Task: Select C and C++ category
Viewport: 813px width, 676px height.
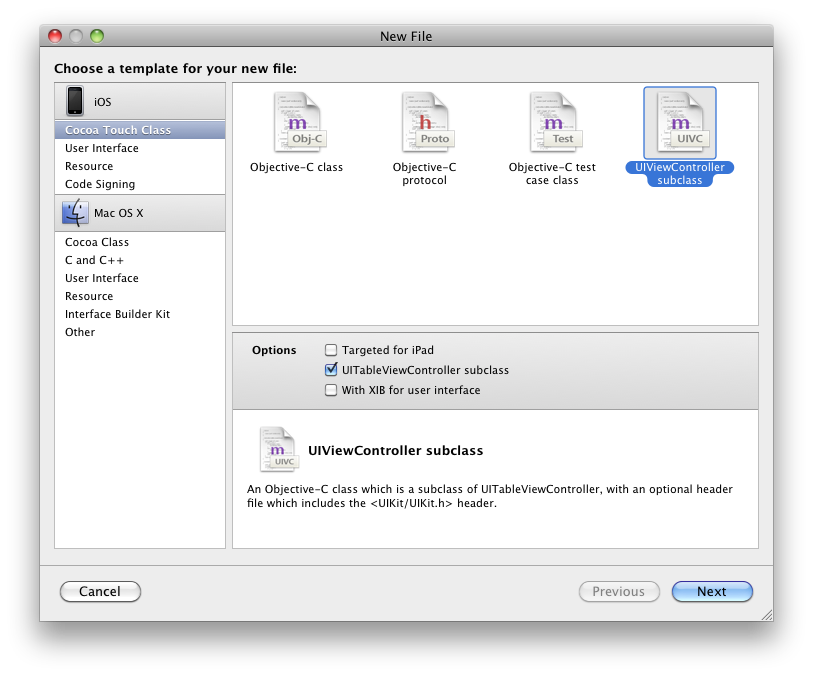Action: [140, 260]
